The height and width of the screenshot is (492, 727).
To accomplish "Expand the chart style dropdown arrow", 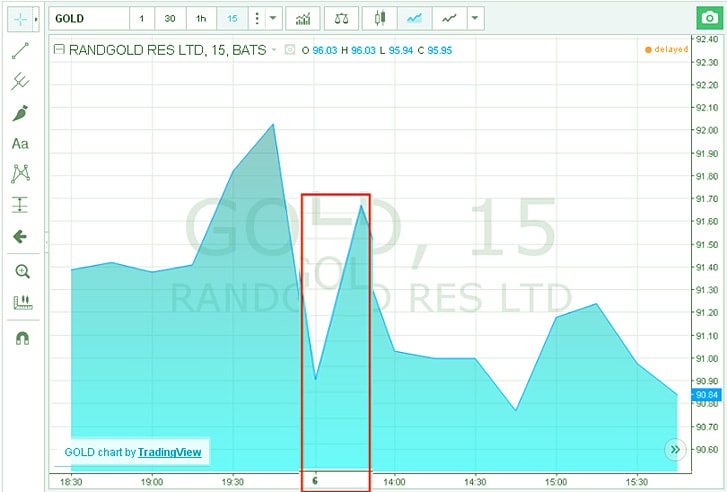I will tap(475, 19).
